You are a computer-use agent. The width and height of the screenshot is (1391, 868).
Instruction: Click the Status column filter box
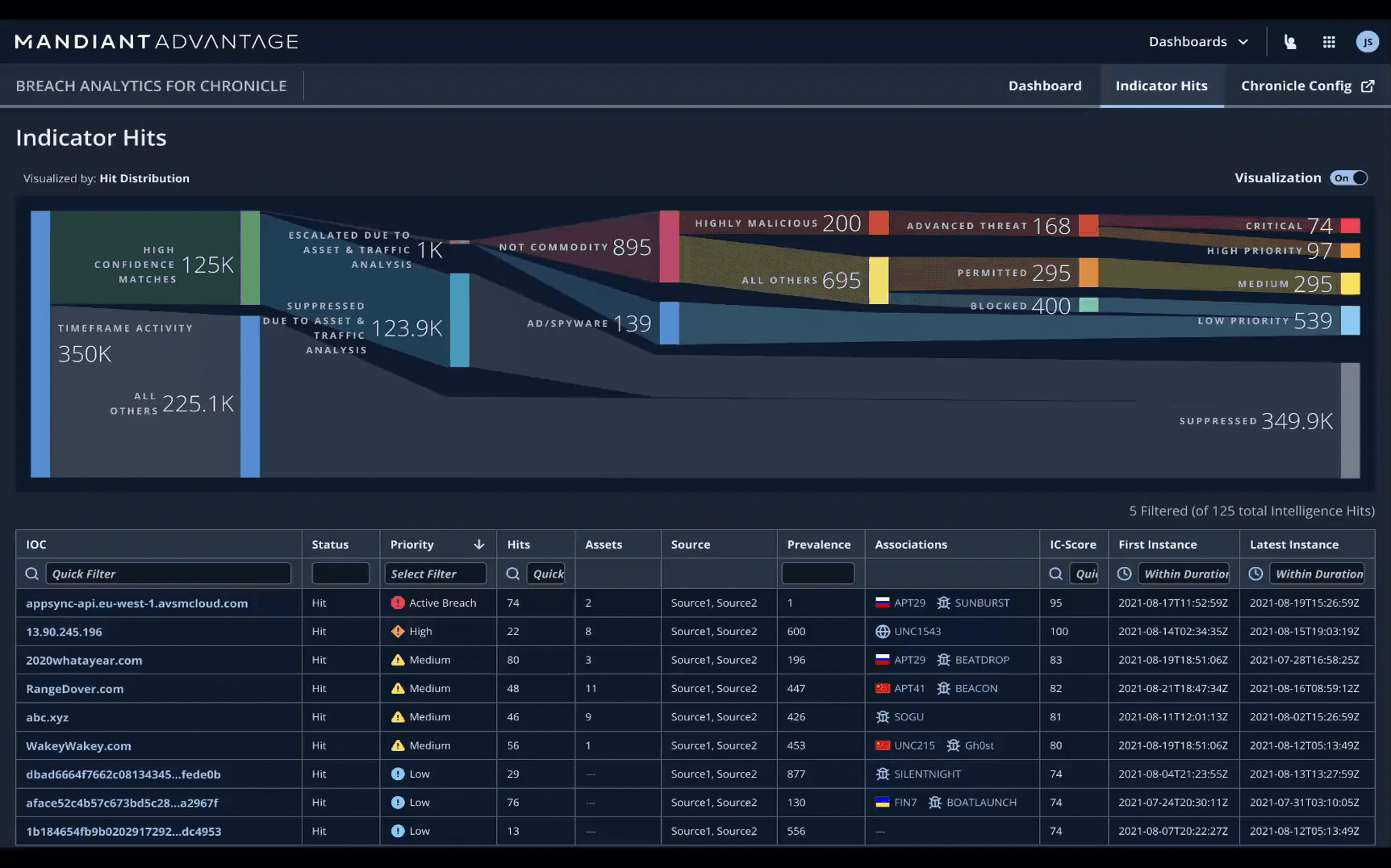coord(340,574)
